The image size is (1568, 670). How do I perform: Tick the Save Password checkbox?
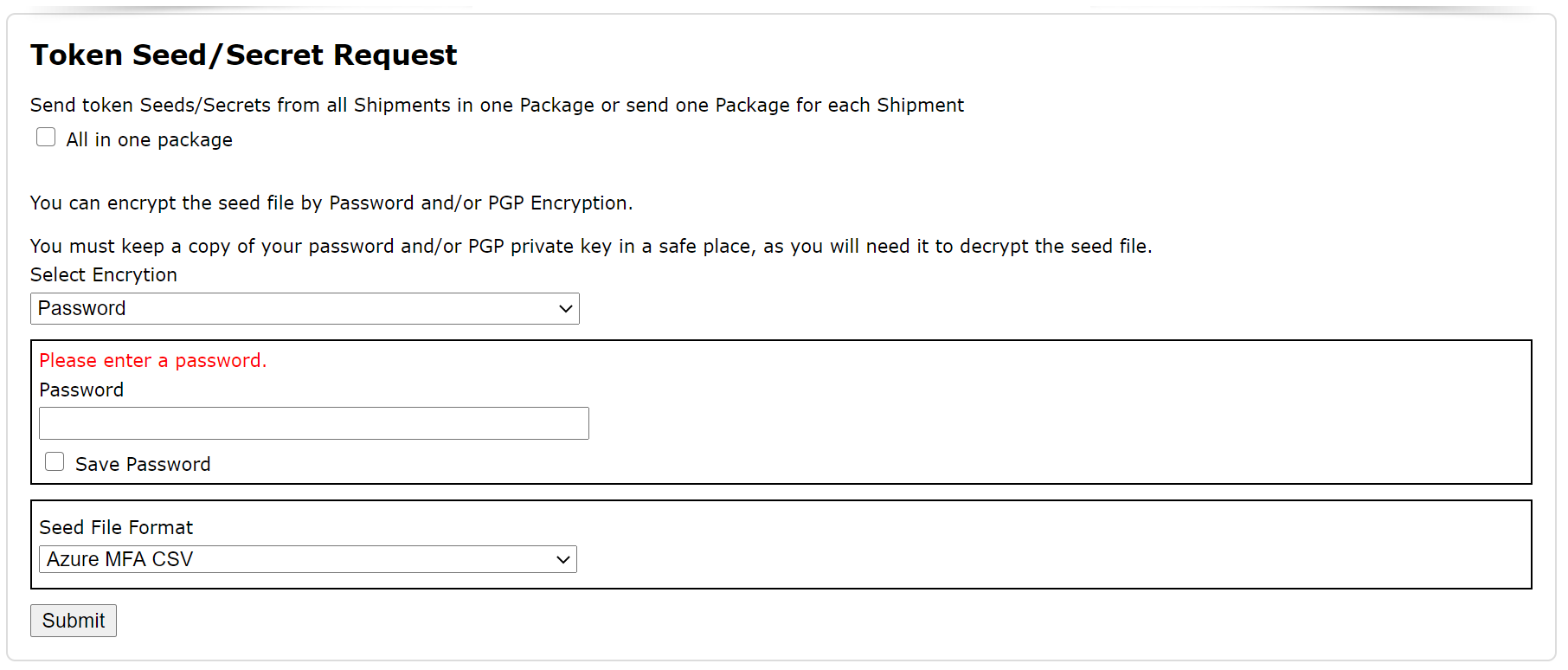55,462
